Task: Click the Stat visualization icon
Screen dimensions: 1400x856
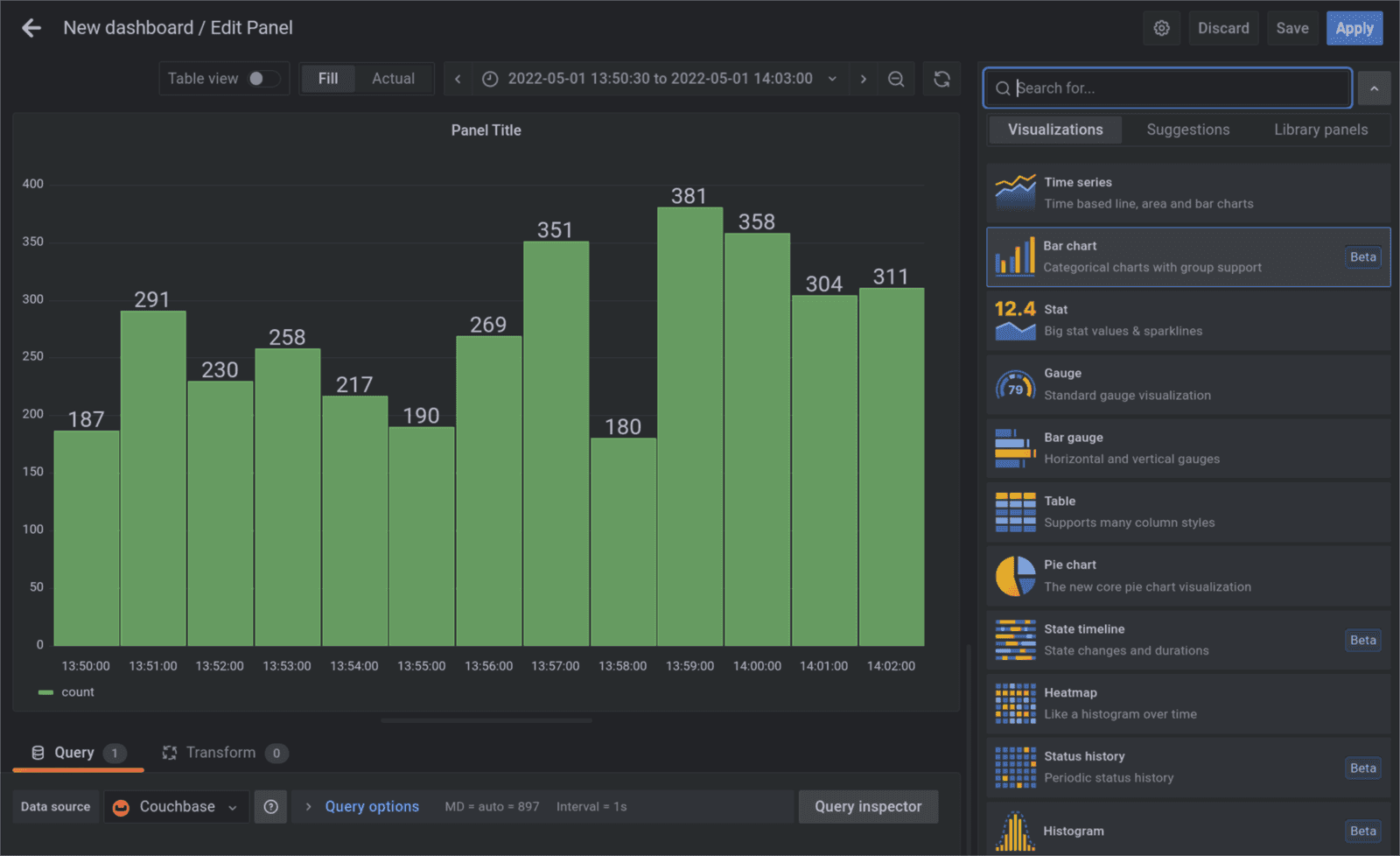Action: click(1015, 319)
